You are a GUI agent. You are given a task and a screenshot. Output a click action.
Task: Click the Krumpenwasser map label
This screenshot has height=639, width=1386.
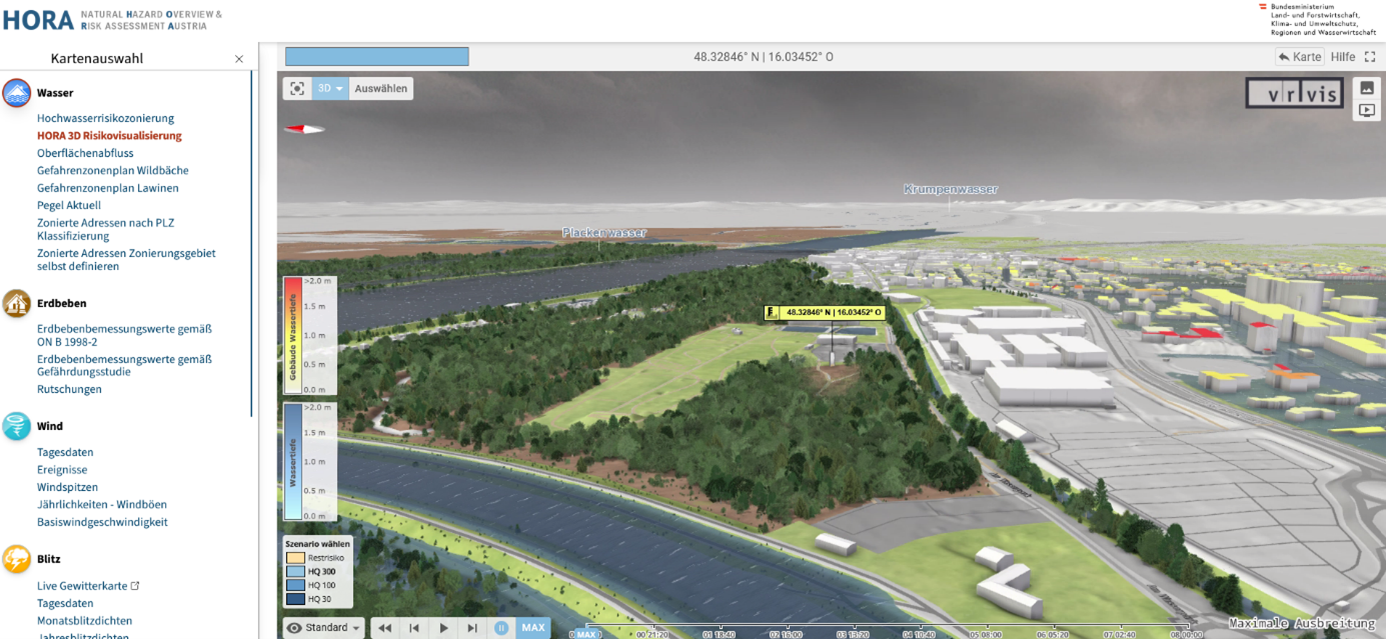coord(951,189)
